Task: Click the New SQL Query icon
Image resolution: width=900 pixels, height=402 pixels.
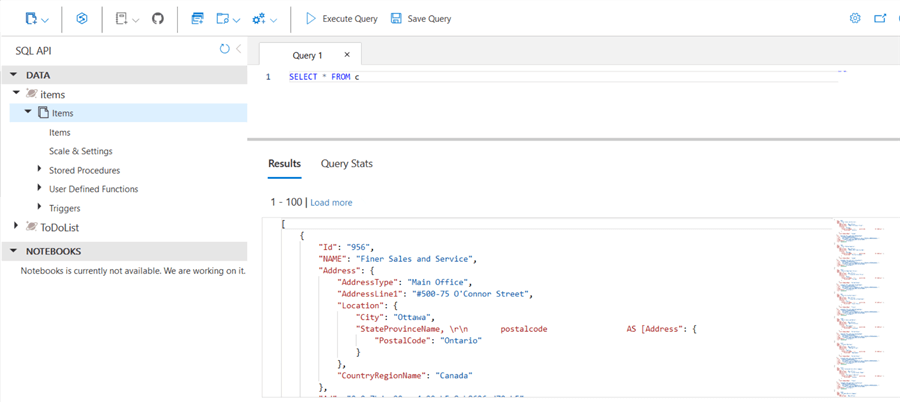Action: click(x=197, y=19)
